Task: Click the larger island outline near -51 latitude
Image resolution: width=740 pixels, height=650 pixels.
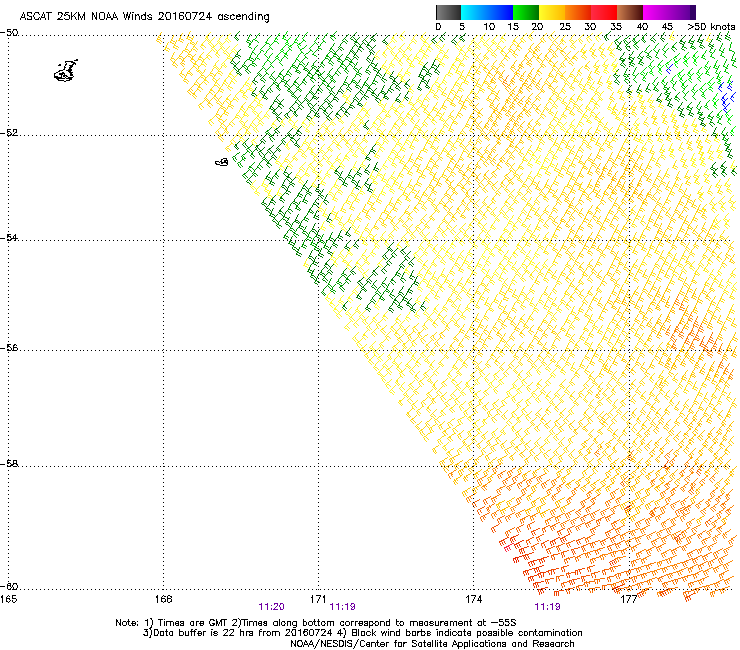Action: 66,71
